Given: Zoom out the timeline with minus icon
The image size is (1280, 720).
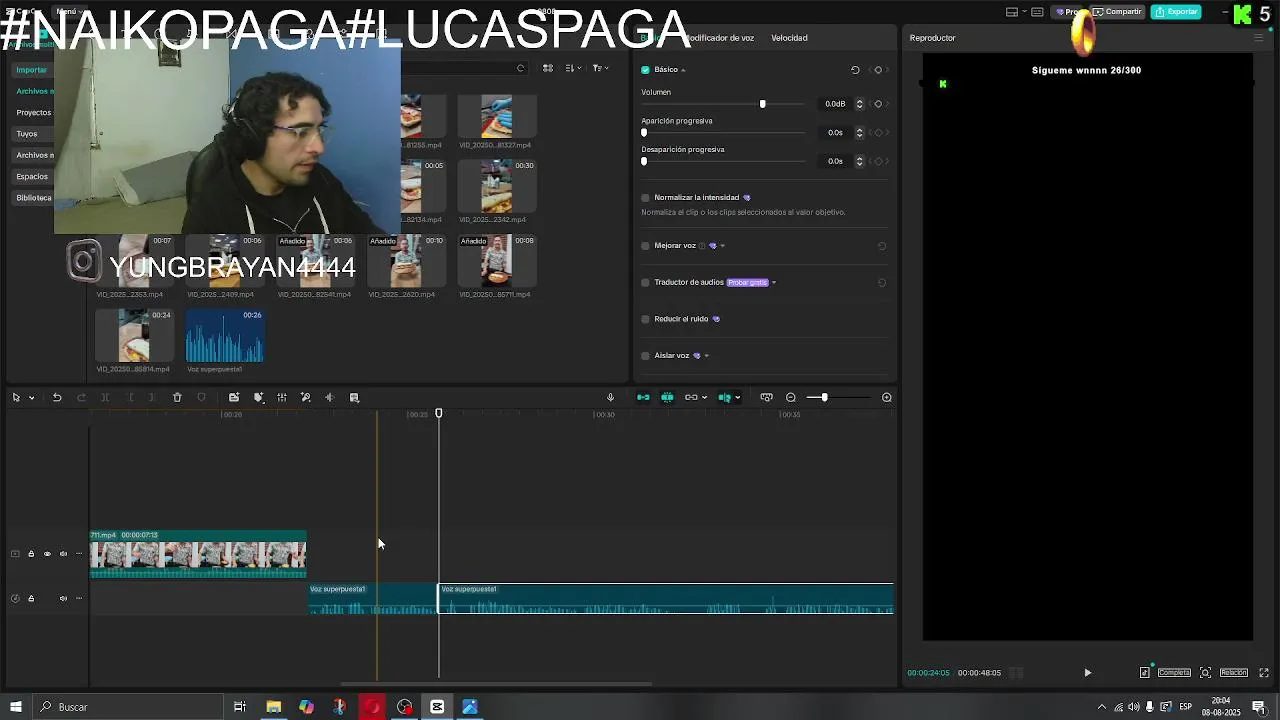Looking at the screenshot, I should [x=791, y=398].
